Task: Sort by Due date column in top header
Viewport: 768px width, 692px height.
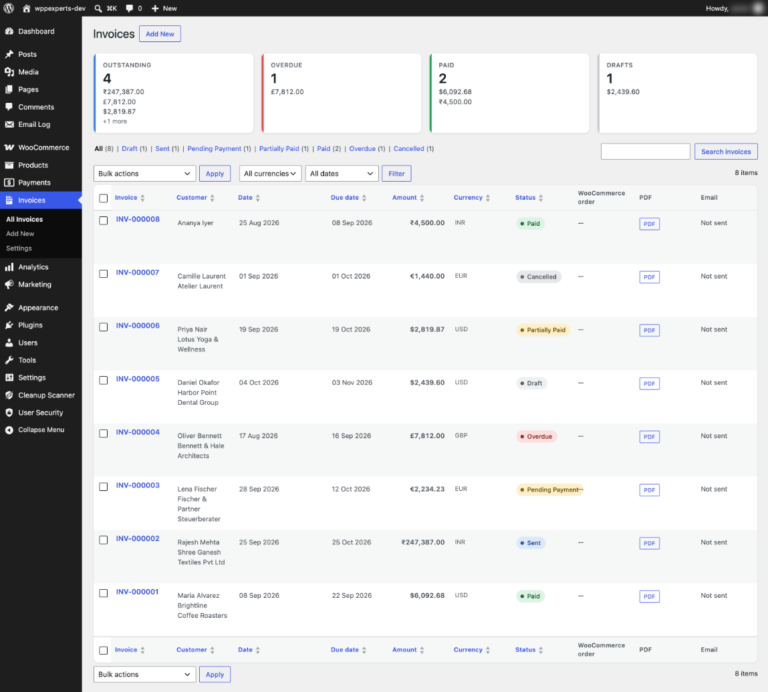Action: (348, 198)
